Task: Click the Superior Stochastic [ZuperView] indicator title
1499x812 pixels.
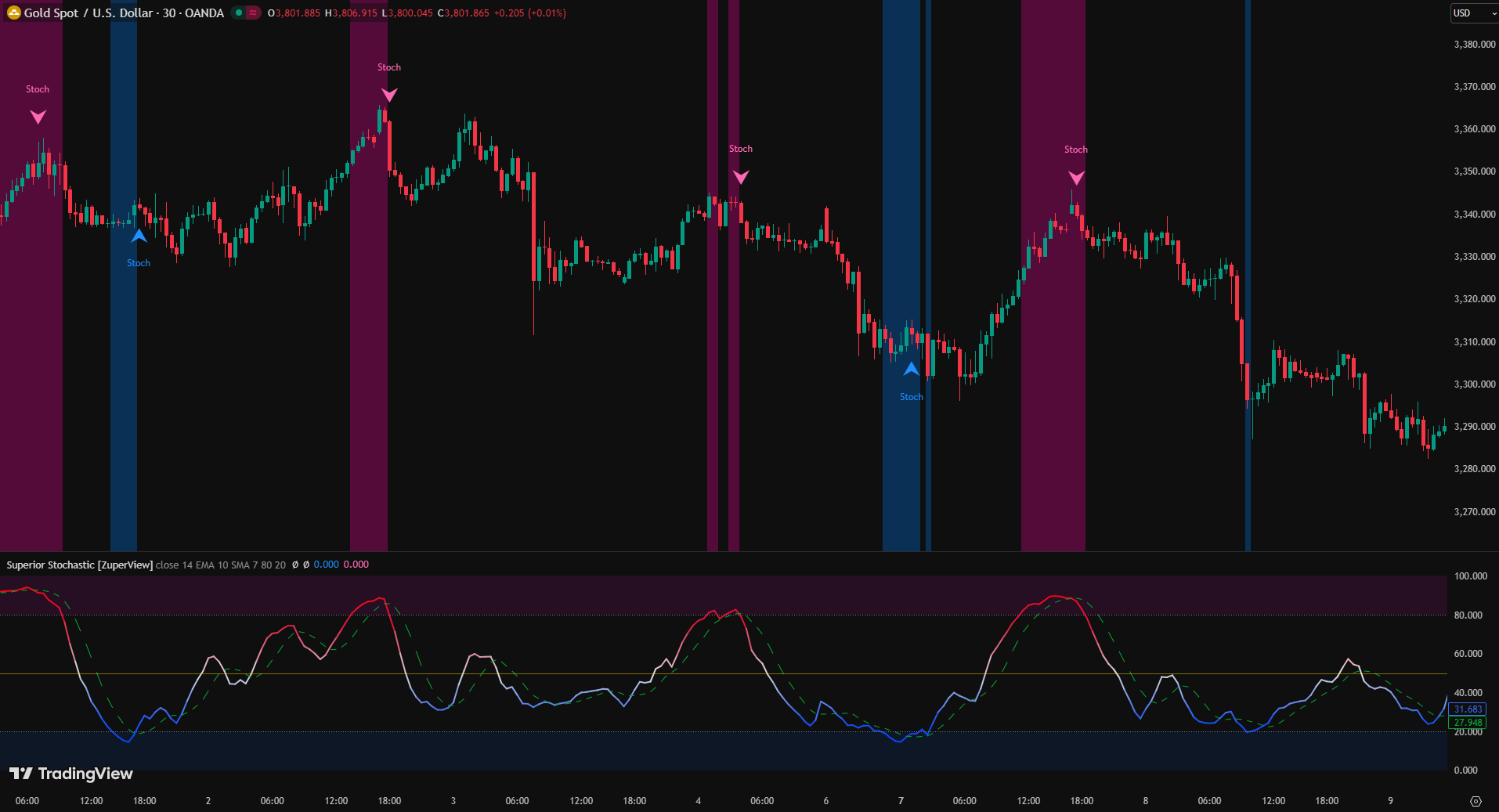Action: click(x=80, y=565)
